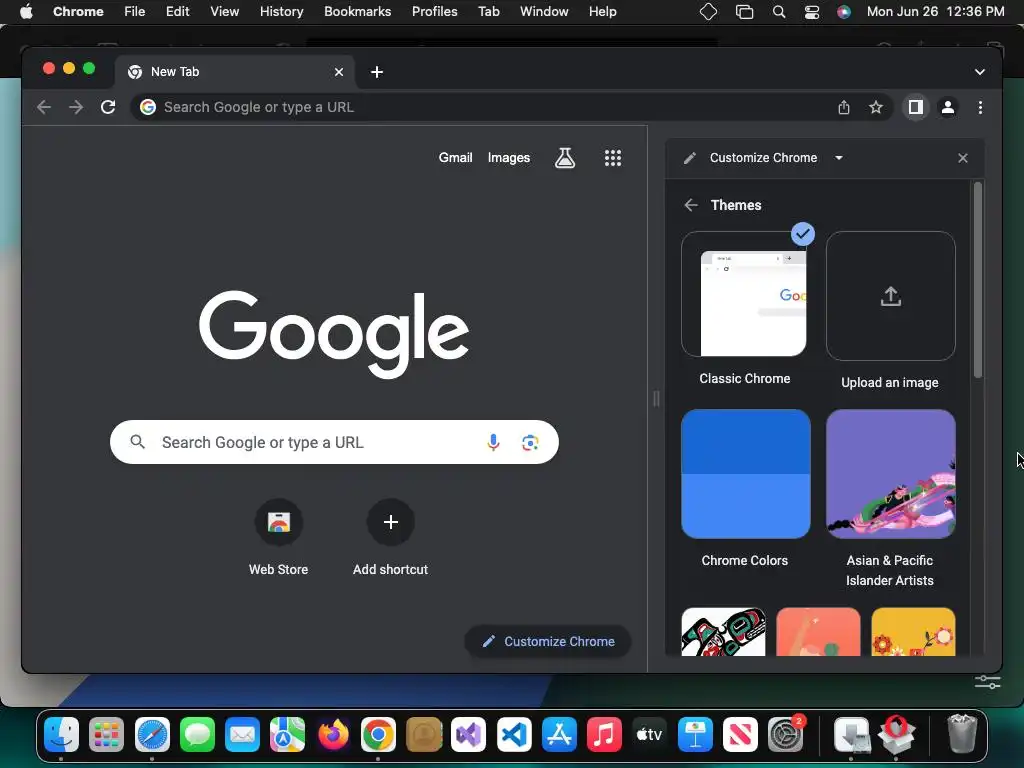Open the History menu
This screenshot has height=768, width=1024.
click(281, 12)
